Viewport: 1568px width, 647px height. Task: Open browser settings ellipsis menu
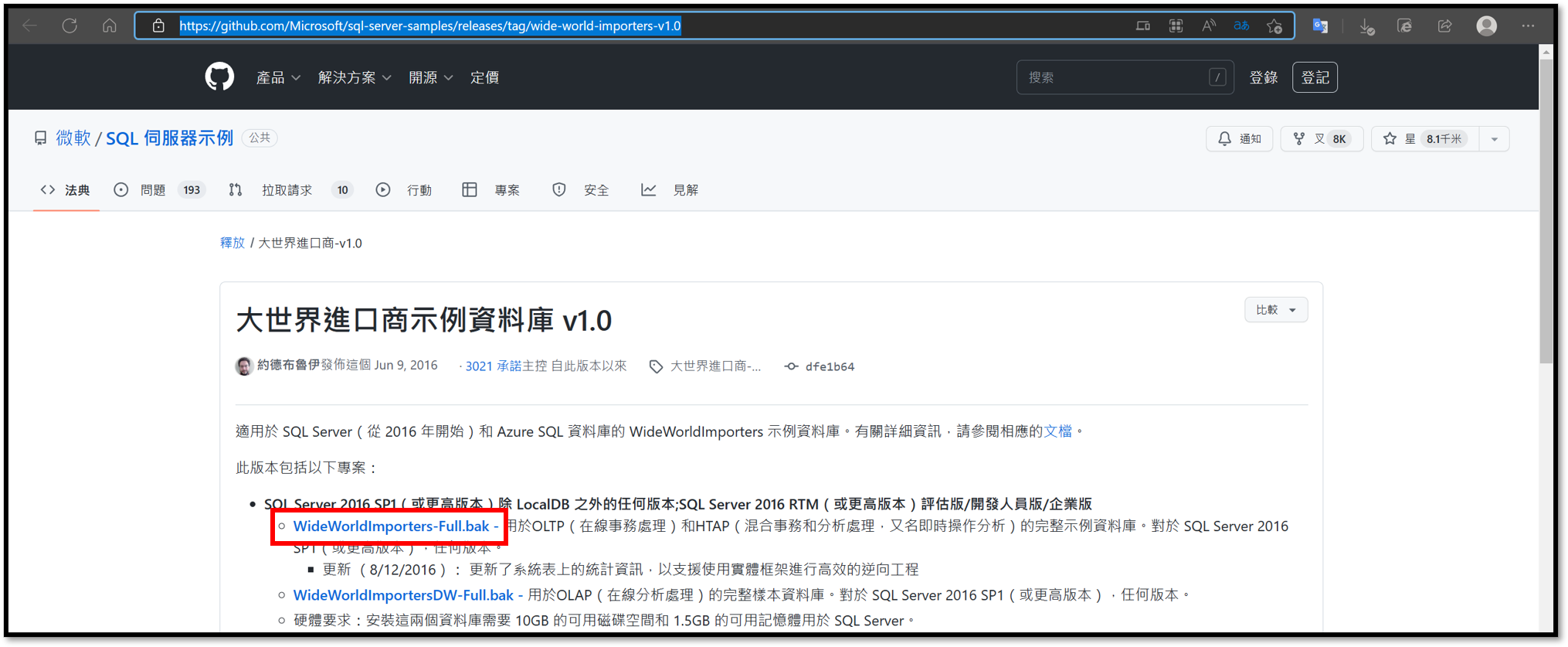(x=1528, y=26)
